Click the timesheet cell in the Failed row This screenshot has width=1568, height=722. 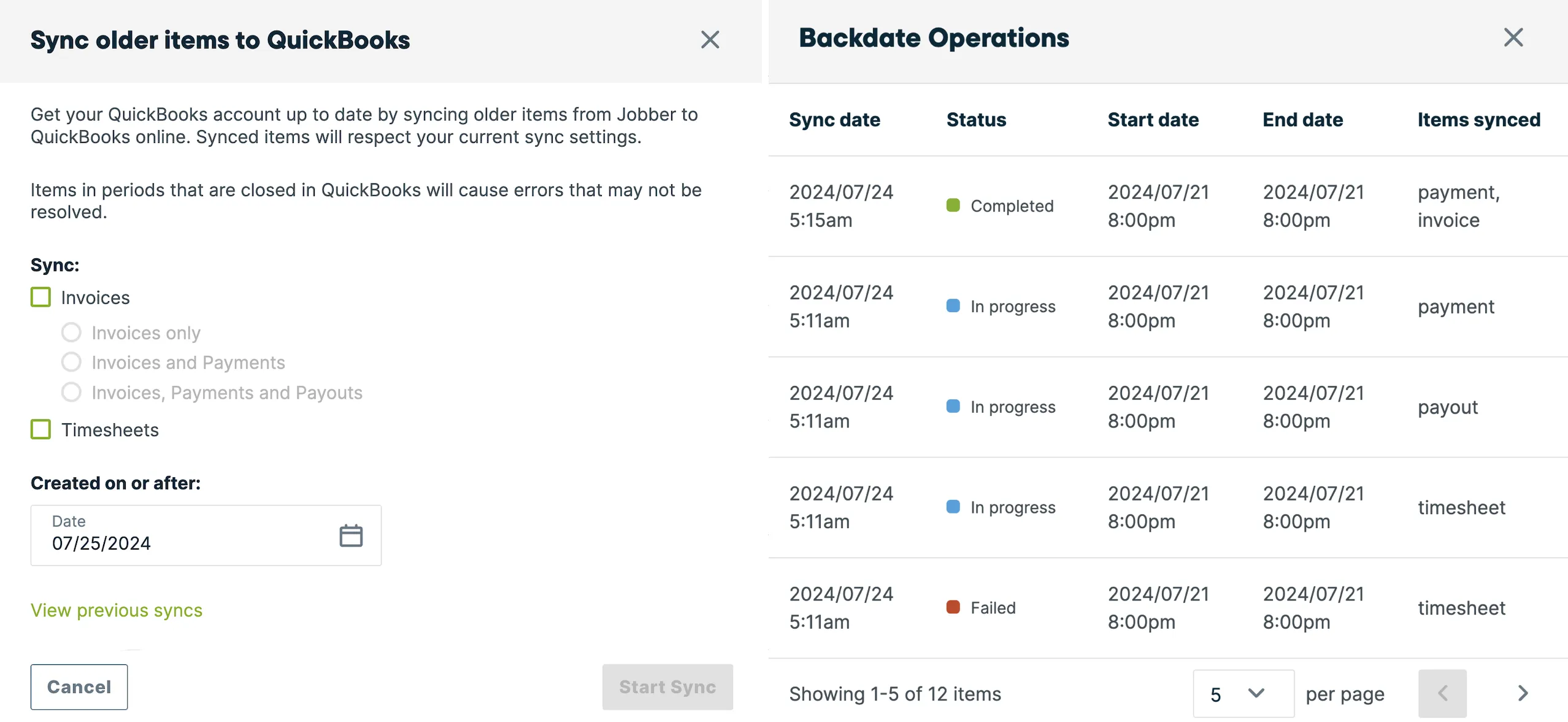tap(1461, 608)
